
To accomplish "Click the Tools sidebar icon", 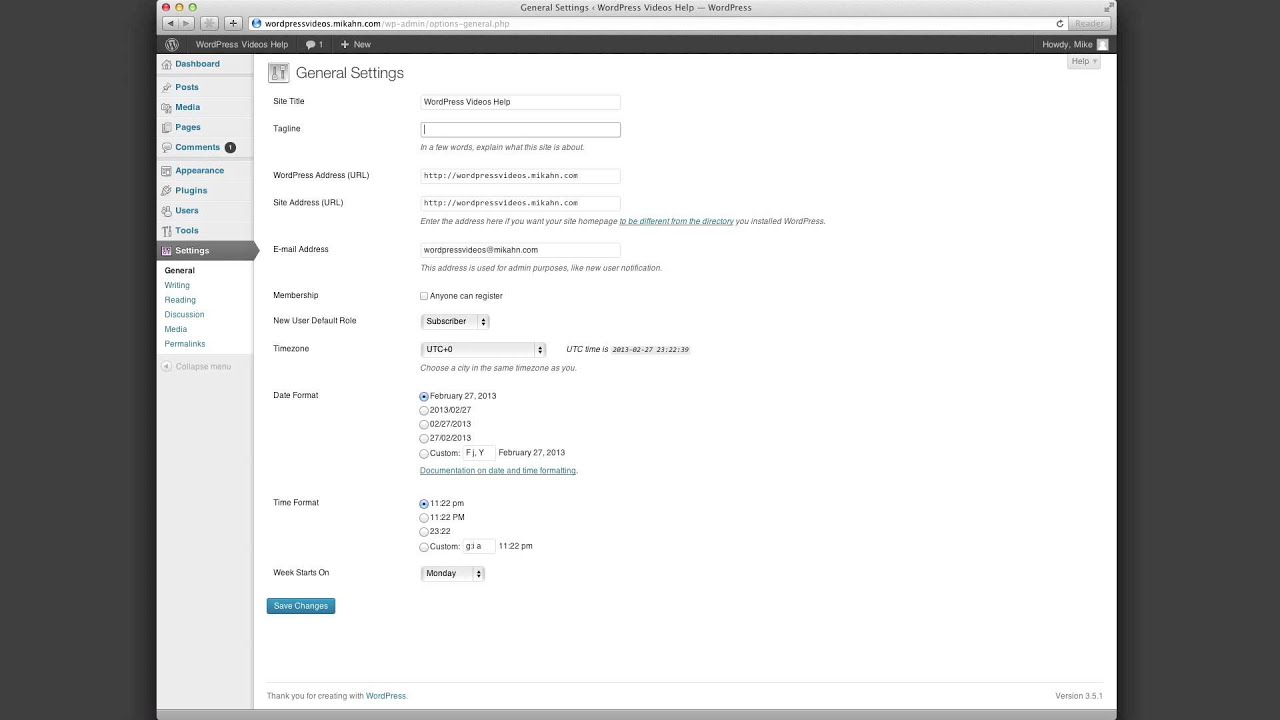I will 167,230.
